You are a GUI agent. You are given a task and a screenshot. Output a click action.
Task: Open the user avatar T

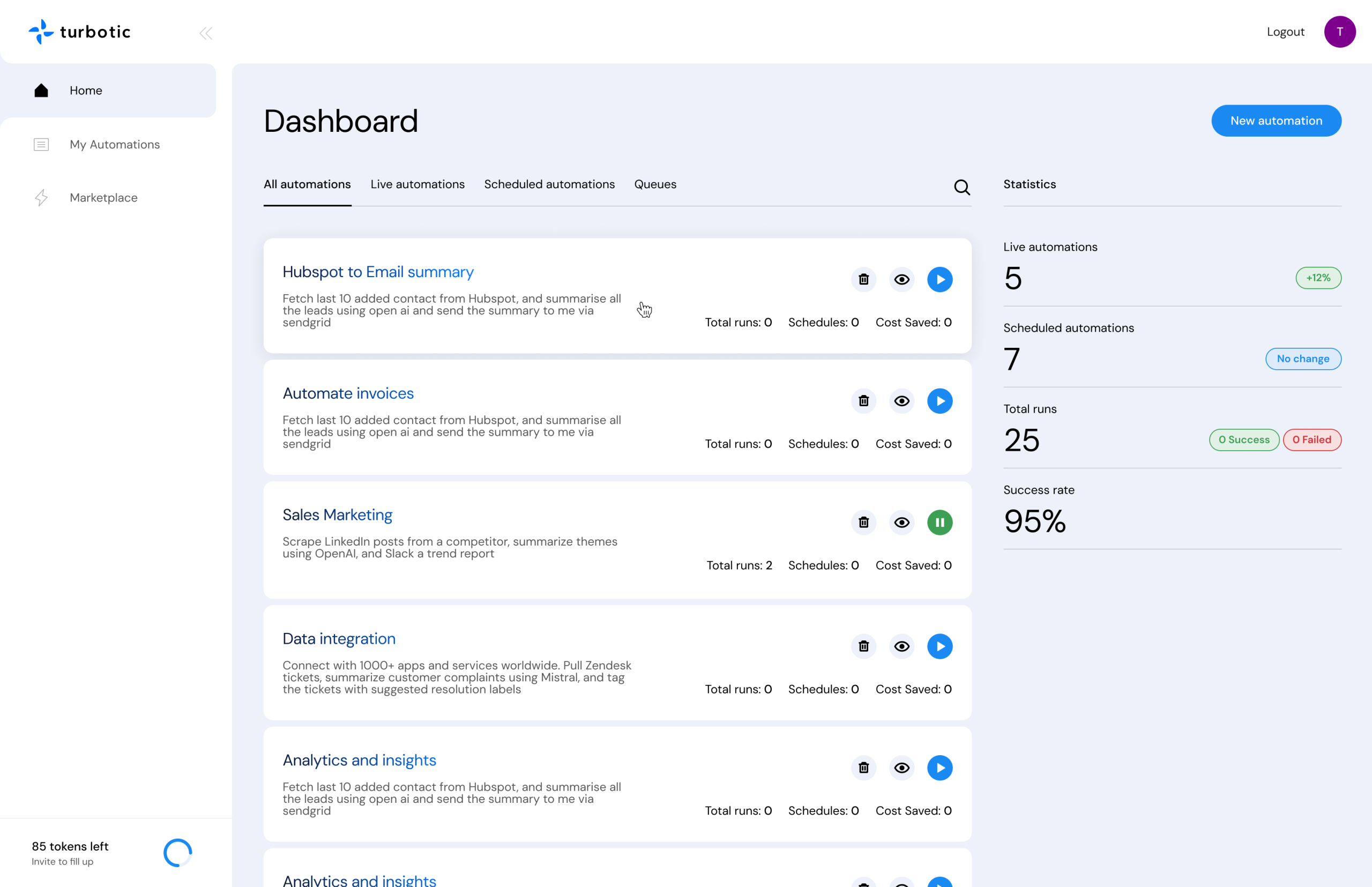pyautogui.click(x=1339, y=32)
